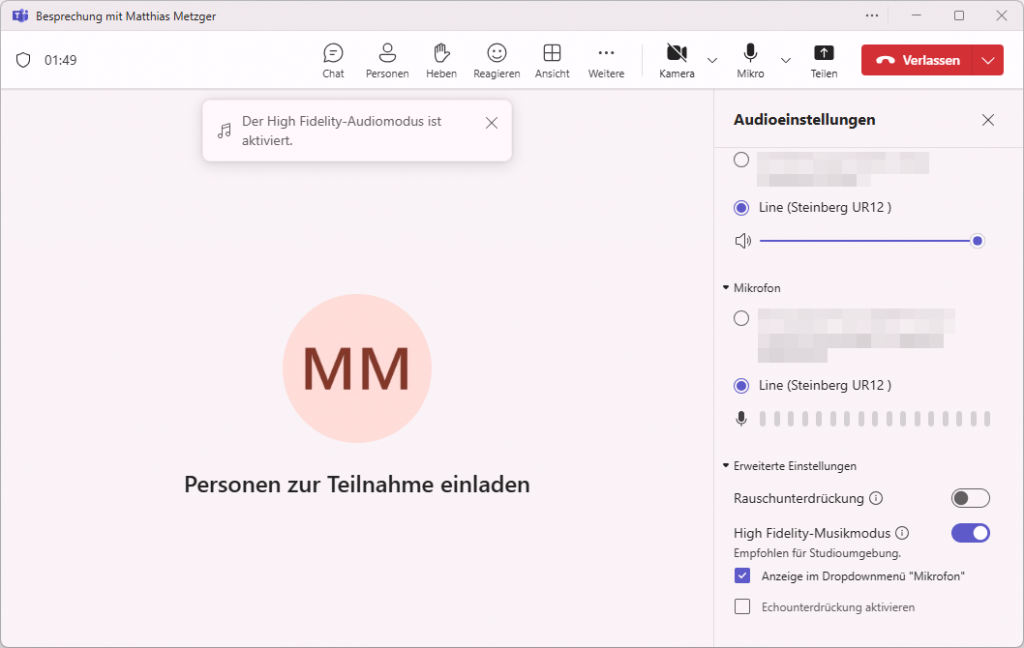This screenshot has height=648, width=1024.
Task: Share screen with Teilen
Action: 824,60
